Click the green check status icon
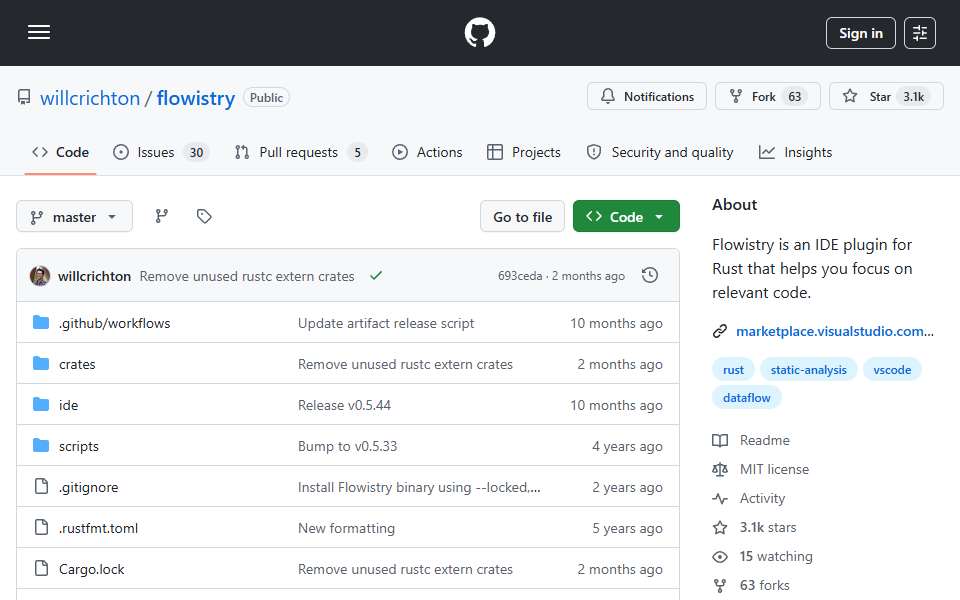This screenshot has height=600, width=960. click(x=376, y=276)
